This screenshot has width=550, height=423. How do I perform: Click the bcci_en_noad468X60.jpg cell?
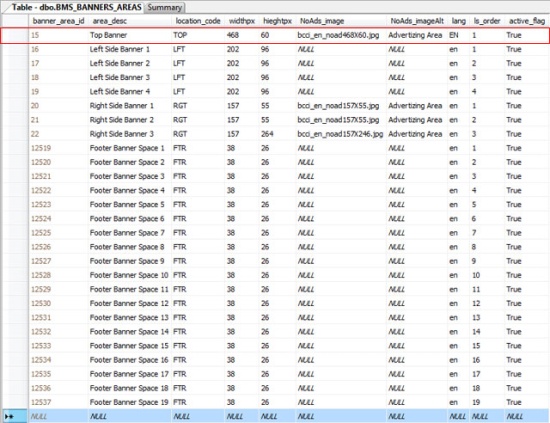coord(341,35)
